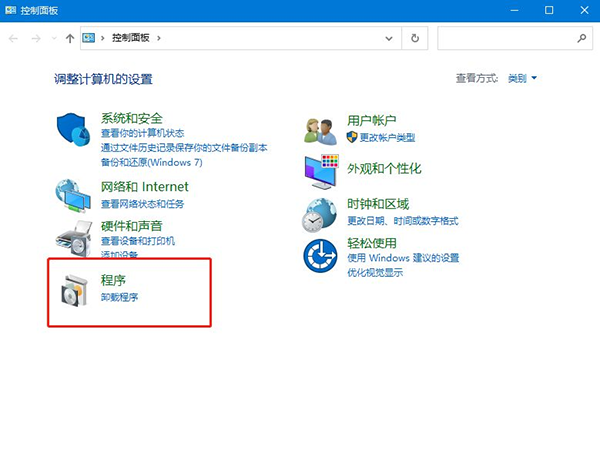Click 查看设备和打印机 link
The image size is (600, 454).
[138, 241]
